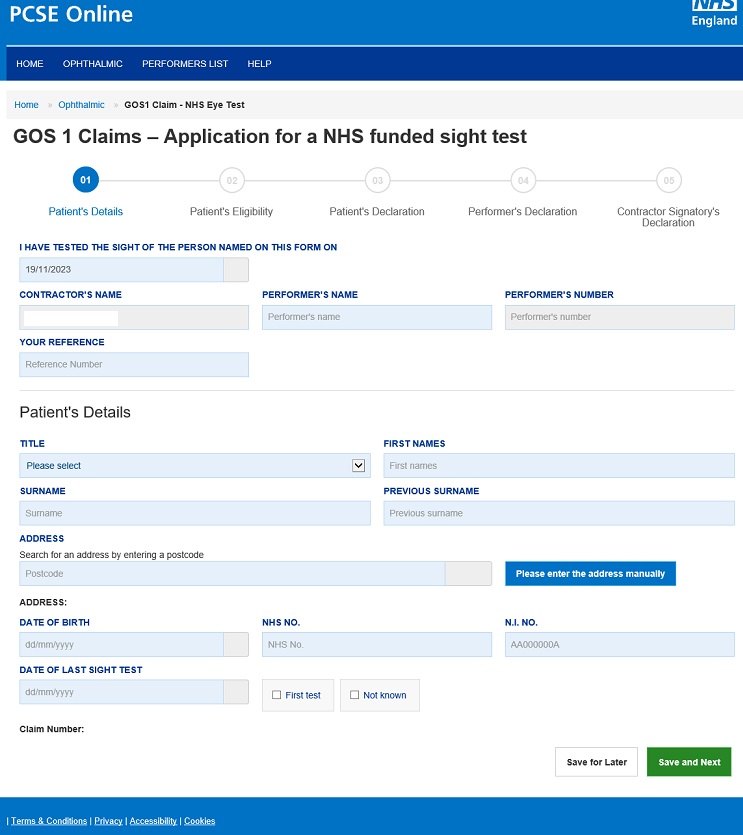Select step 05 Contractor Signatory's Declaration circle
The width and height of the screenshot is (743, 835).
(x=668, y=180)
